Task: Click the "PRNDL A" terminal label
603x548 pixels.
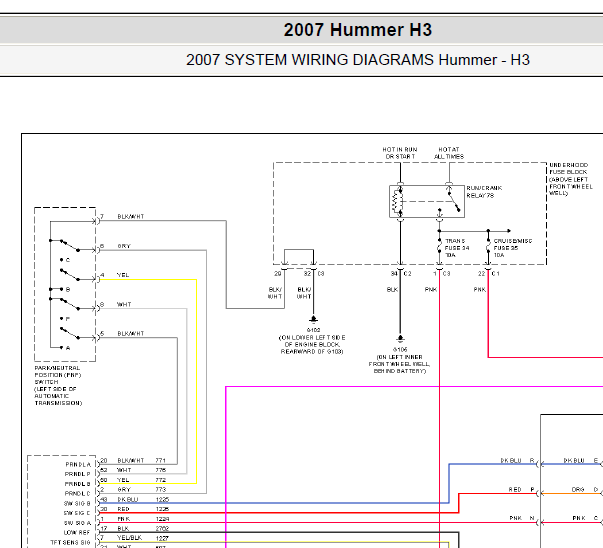Action: point(78,465)
